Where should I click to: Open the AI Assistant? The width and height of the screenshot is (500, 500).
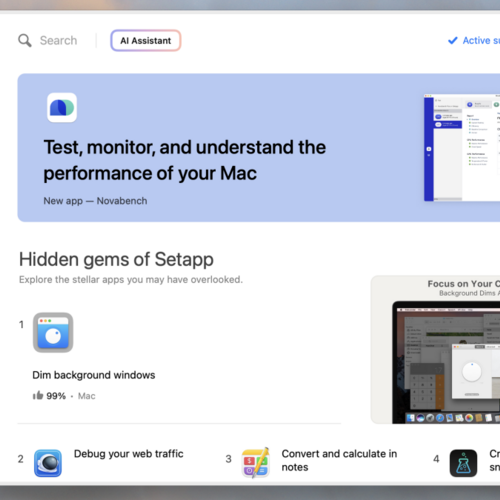tap(146, 41)
